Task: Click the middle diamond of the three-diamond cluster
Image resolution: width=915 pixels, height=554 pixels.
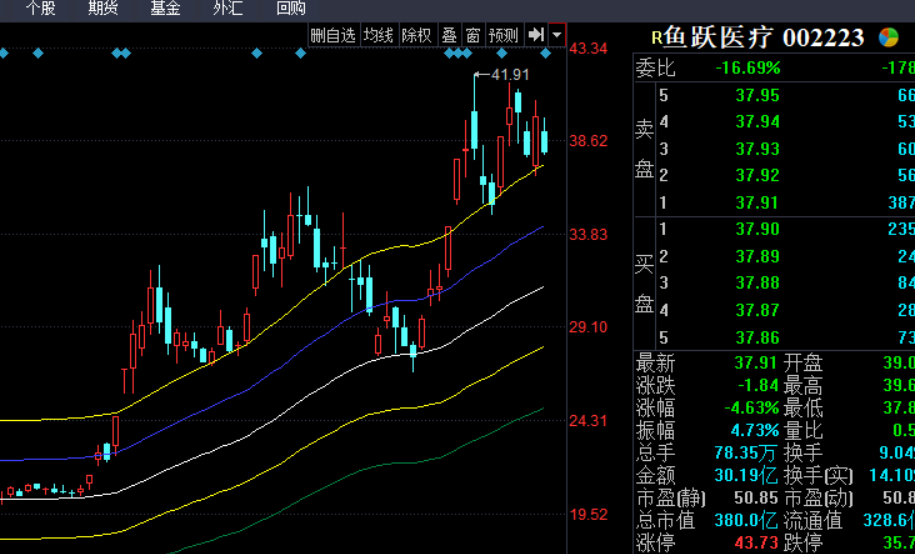Action: coord(458,54)
